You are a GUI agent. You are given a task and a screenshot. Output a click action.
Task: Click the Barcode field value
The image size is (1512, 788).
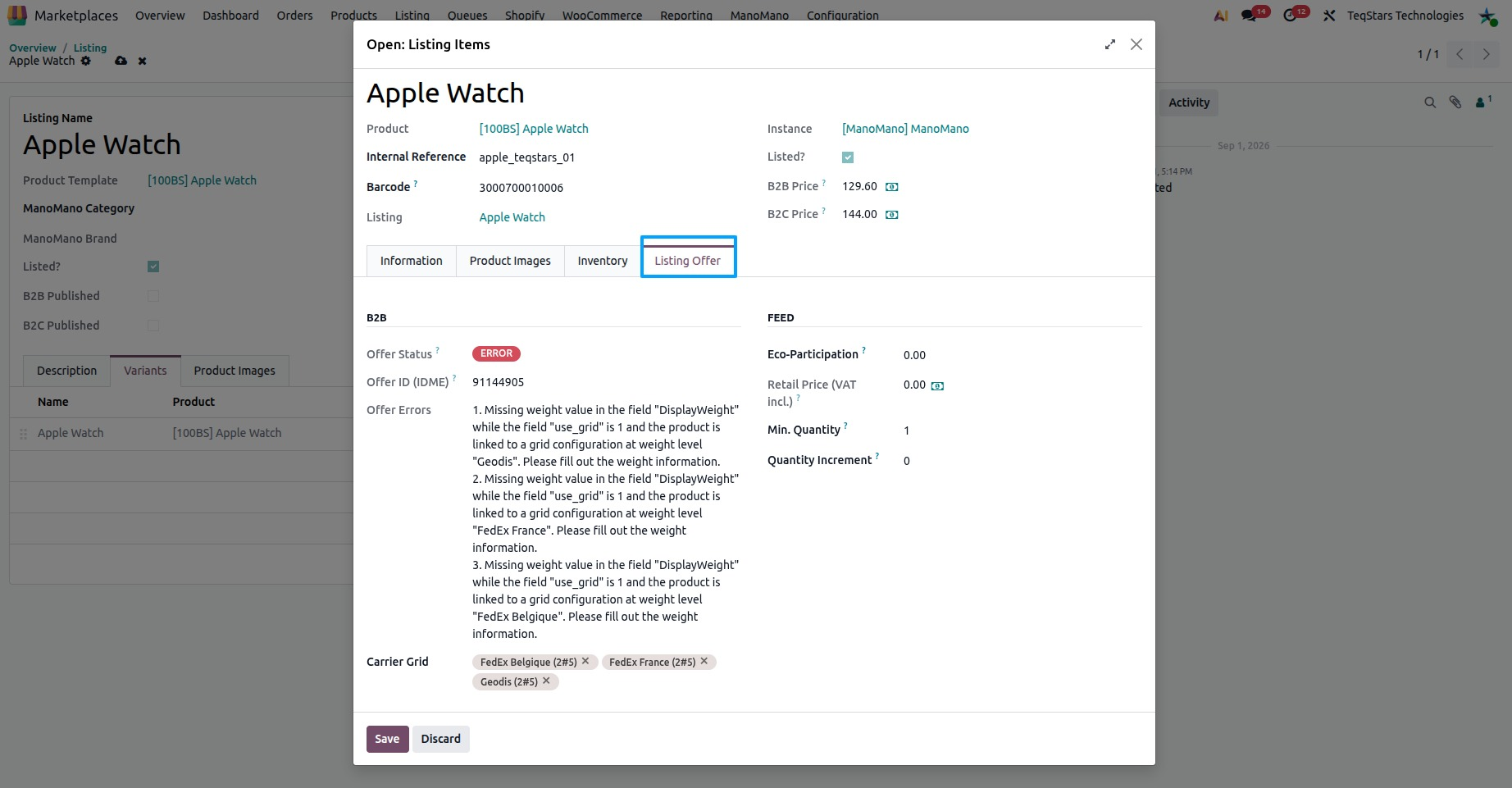[521, 188]
